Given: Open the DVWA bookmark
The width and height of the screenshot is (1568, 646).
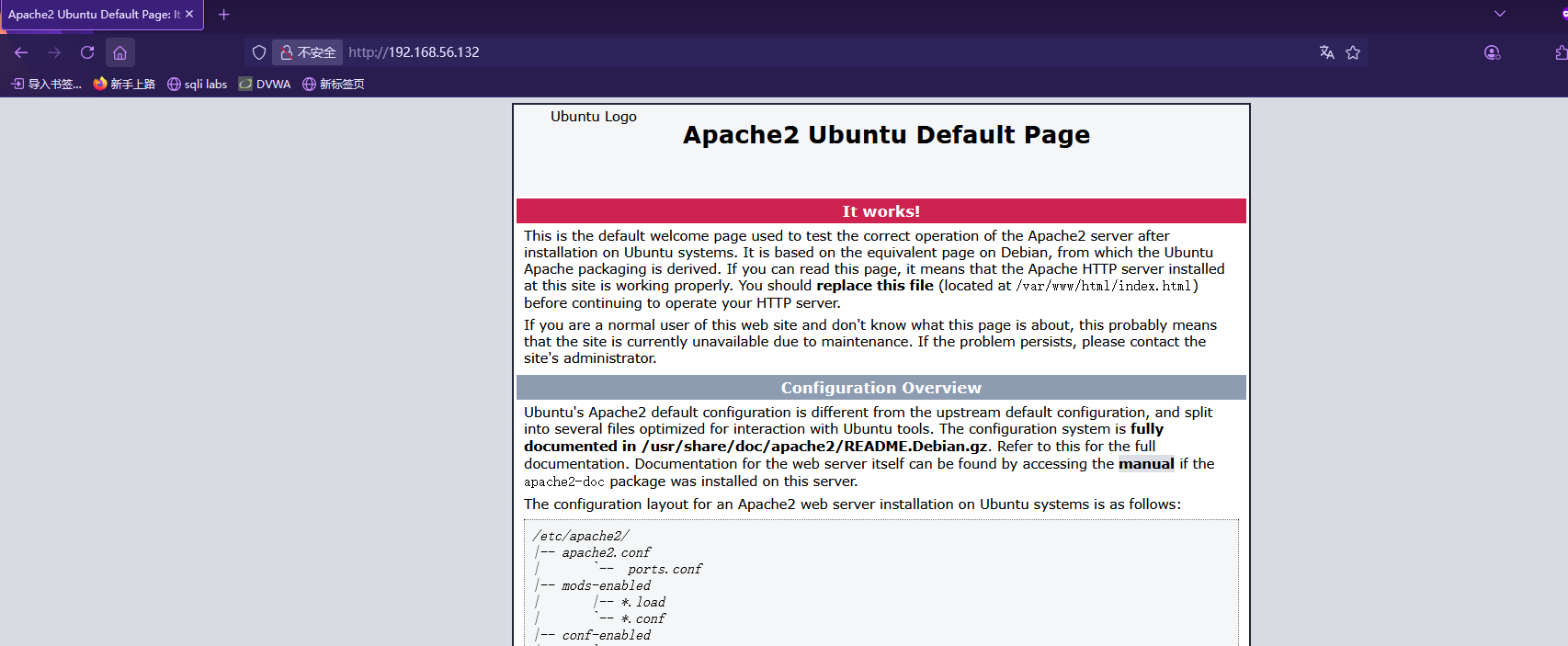Looking at the screenshot, I should [x=265, y=84].
